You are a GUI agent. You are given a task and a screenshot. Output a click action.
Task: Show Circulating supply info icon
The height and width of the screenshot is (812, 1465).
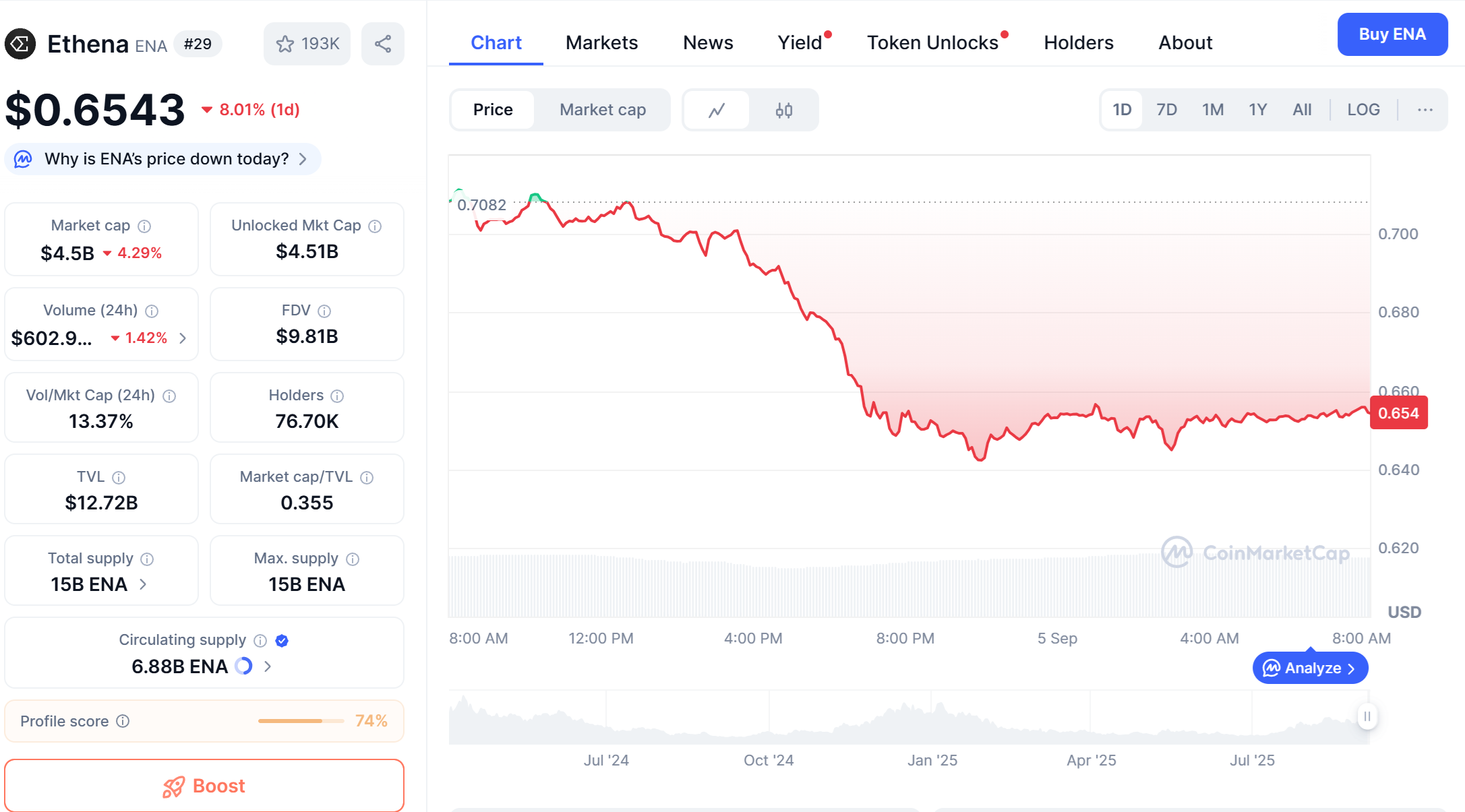(260, 641)
